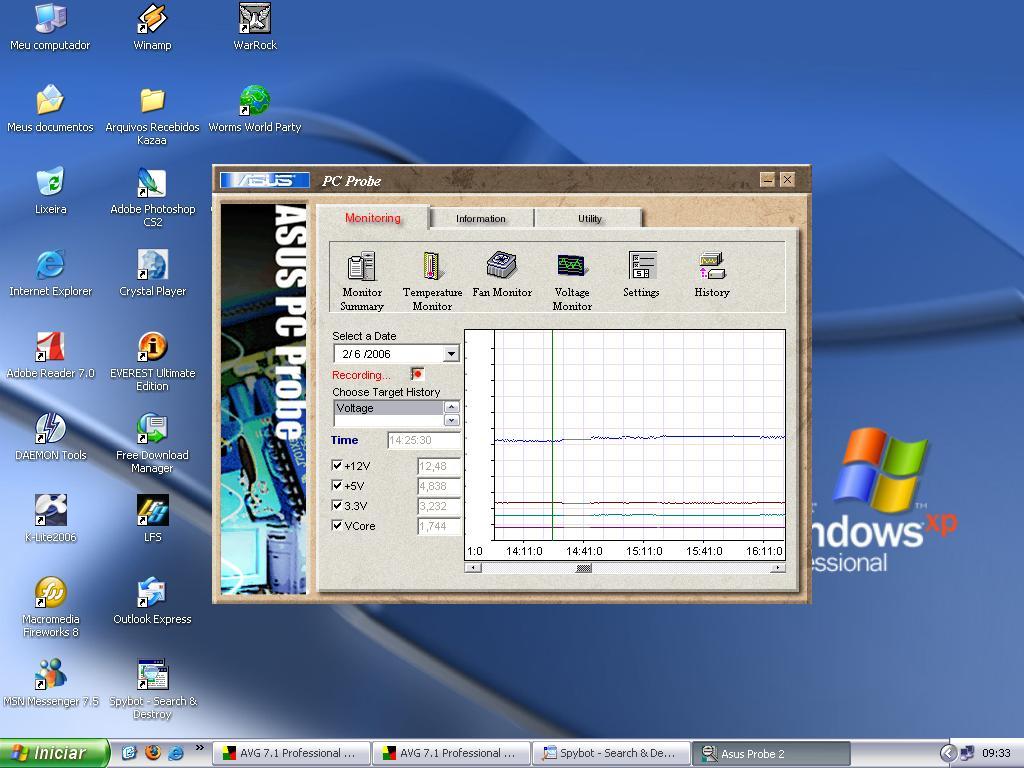
Task: Select the Crystal Player shortcut
Action: click(152, 273)
